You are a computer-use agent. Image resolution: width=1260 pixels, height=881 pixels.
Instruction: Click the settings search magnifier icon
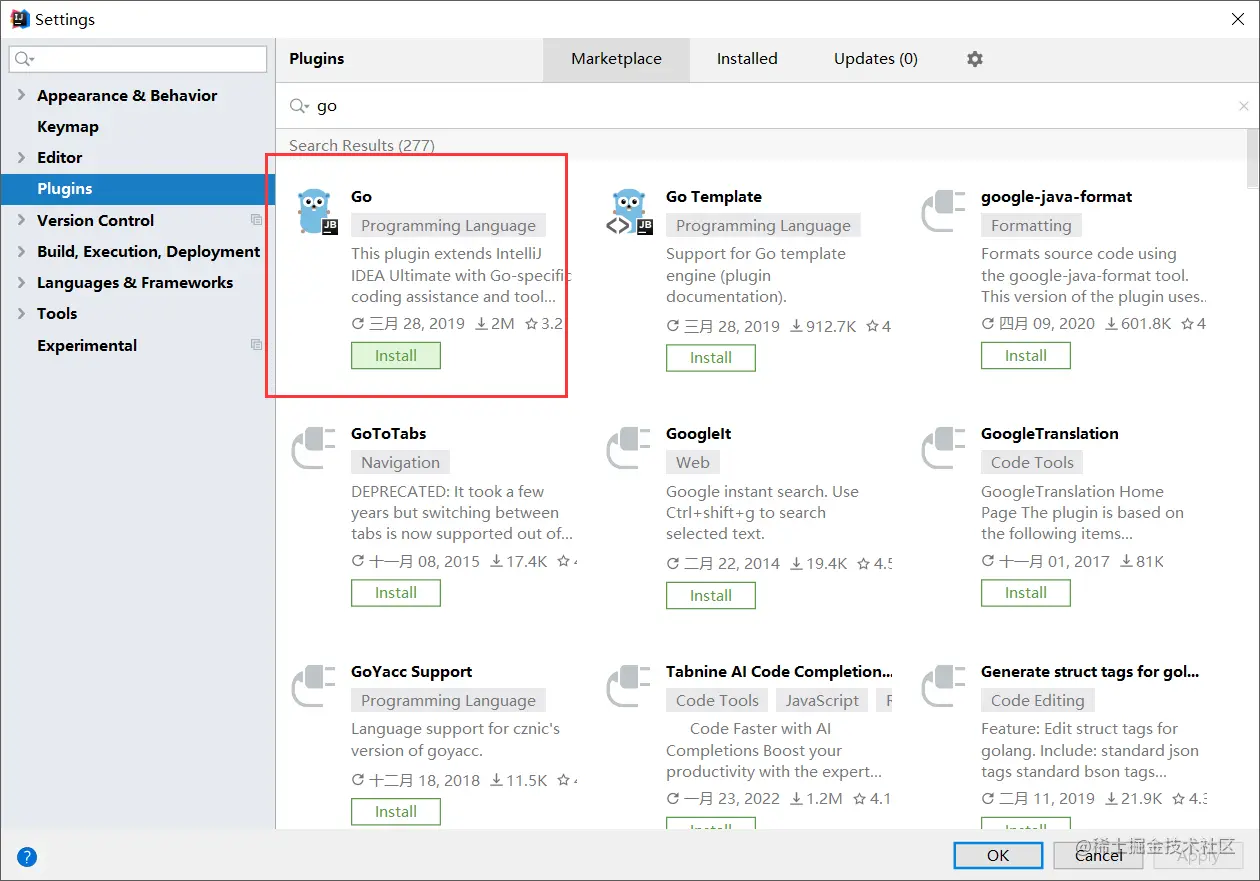24,60
